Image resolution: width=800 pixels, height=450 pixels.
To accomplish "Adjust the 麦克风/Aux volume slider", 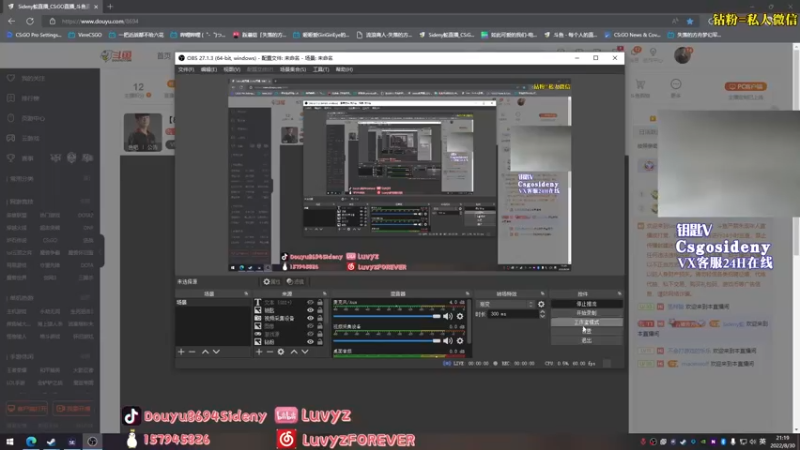I will (x=387, y=316).
